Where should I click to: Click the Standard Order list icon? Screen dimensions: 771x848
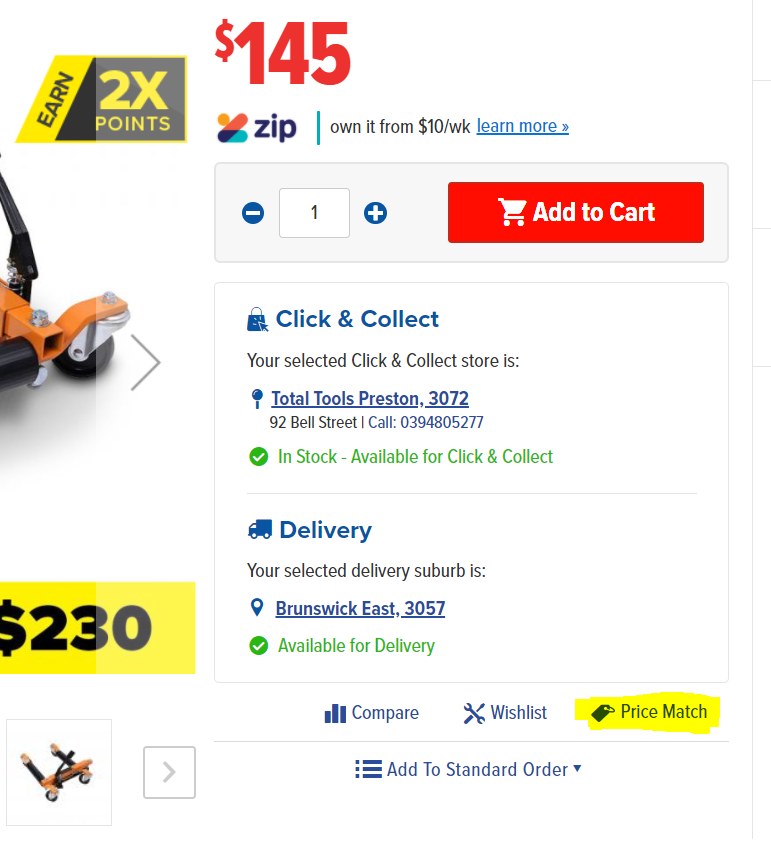point(368,769)
